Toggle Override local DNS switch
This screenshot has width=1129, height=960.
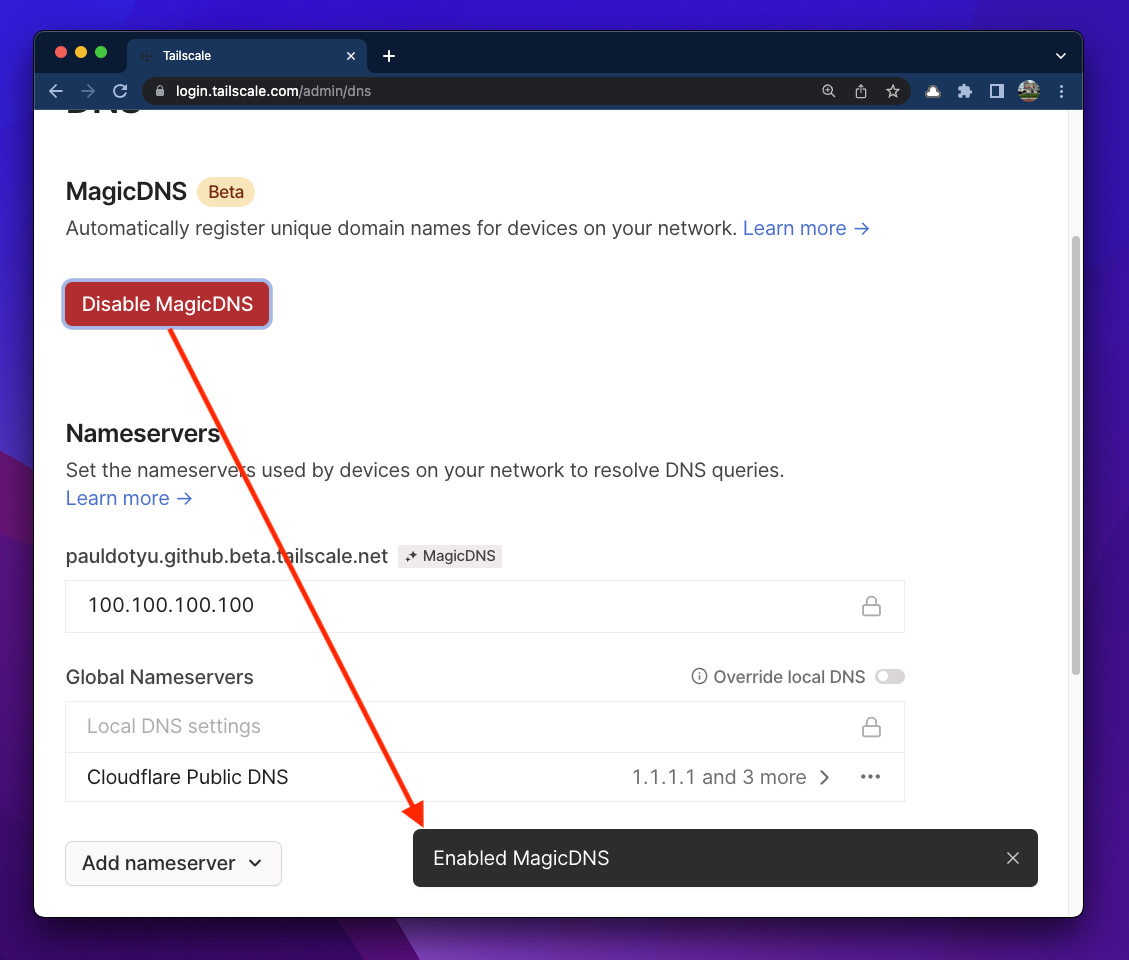coord(889,677)
